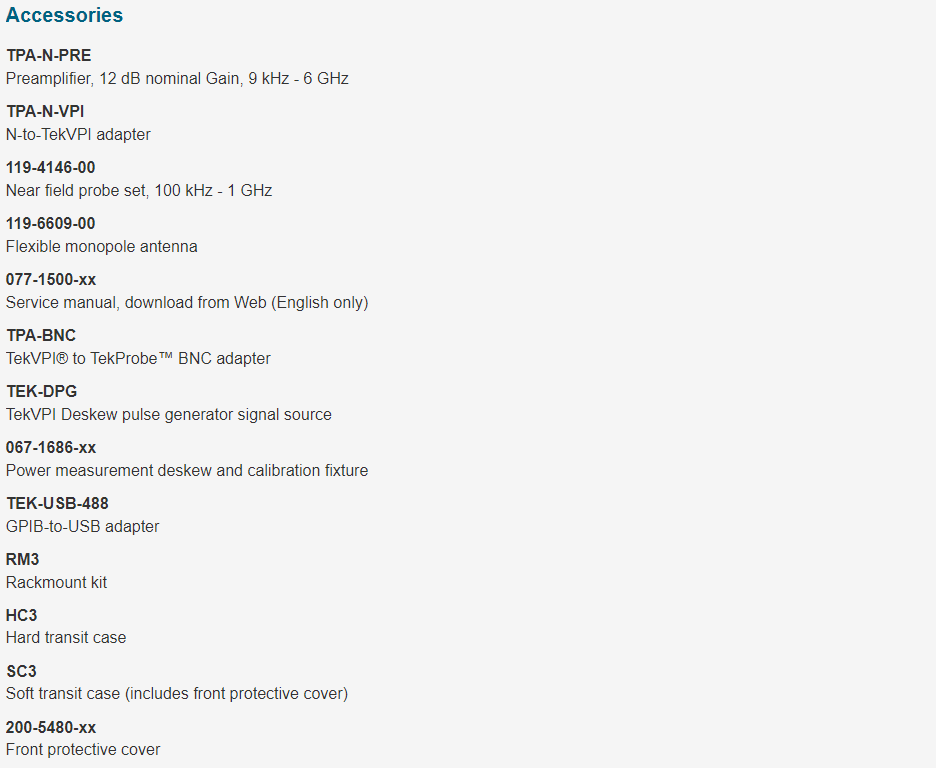Select the RM3 rackmount kit title
The width and height of the screenshot is (936, 768).
[23, 560]
